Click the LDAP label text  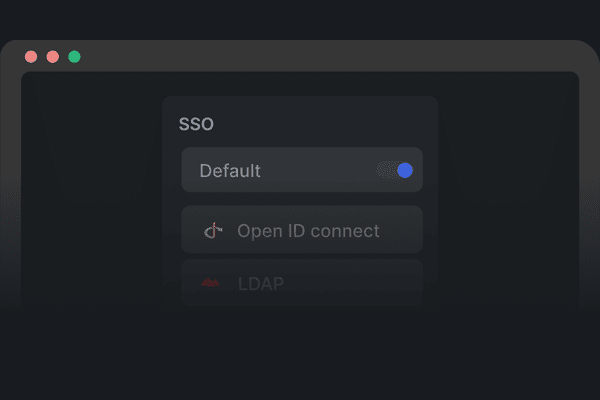(261, 284)
